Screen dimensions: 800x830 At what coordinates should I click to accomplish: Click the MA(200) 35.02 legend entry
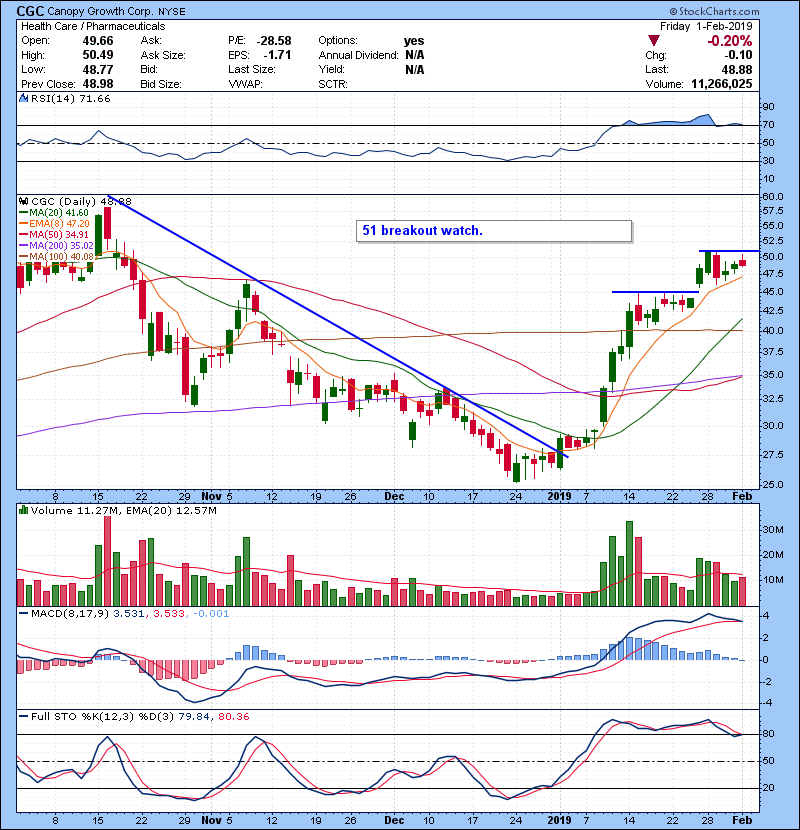pyautogui.click(x=56, y=246)
